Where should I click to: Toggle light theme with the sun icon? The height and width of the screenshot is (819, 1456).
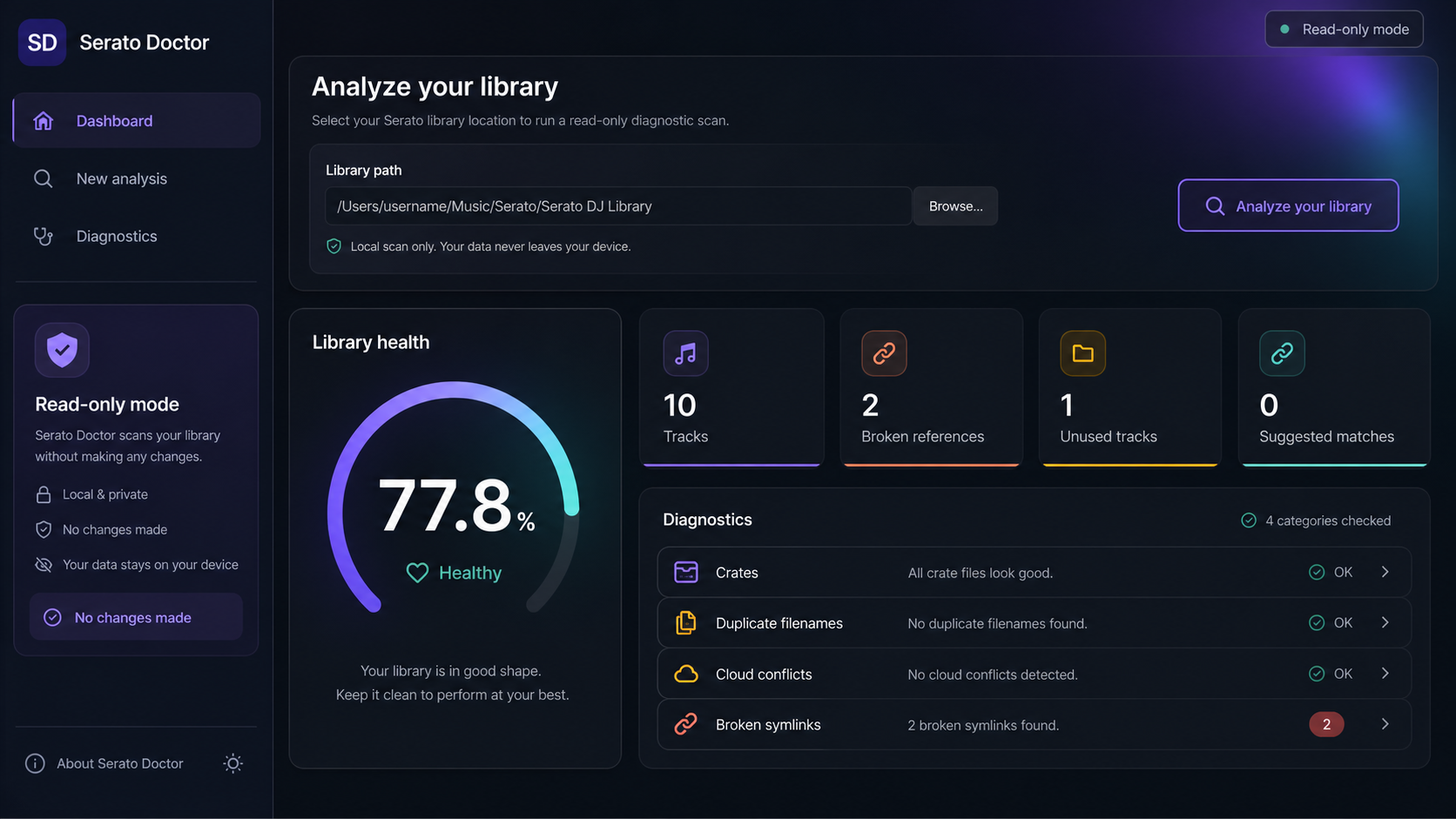[233, 763]
